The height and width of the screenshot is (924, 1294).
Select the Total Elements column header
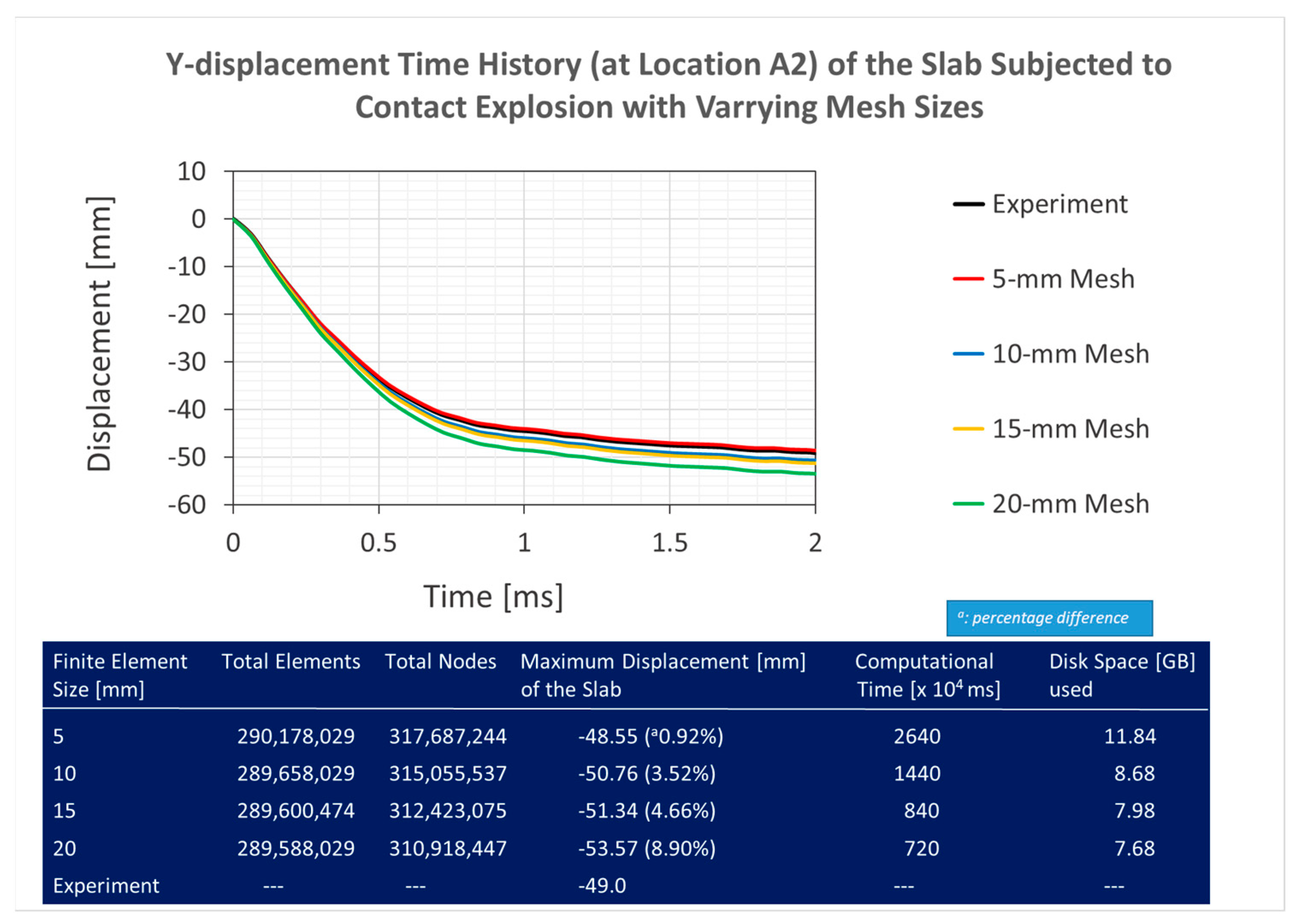coord(291,662)
